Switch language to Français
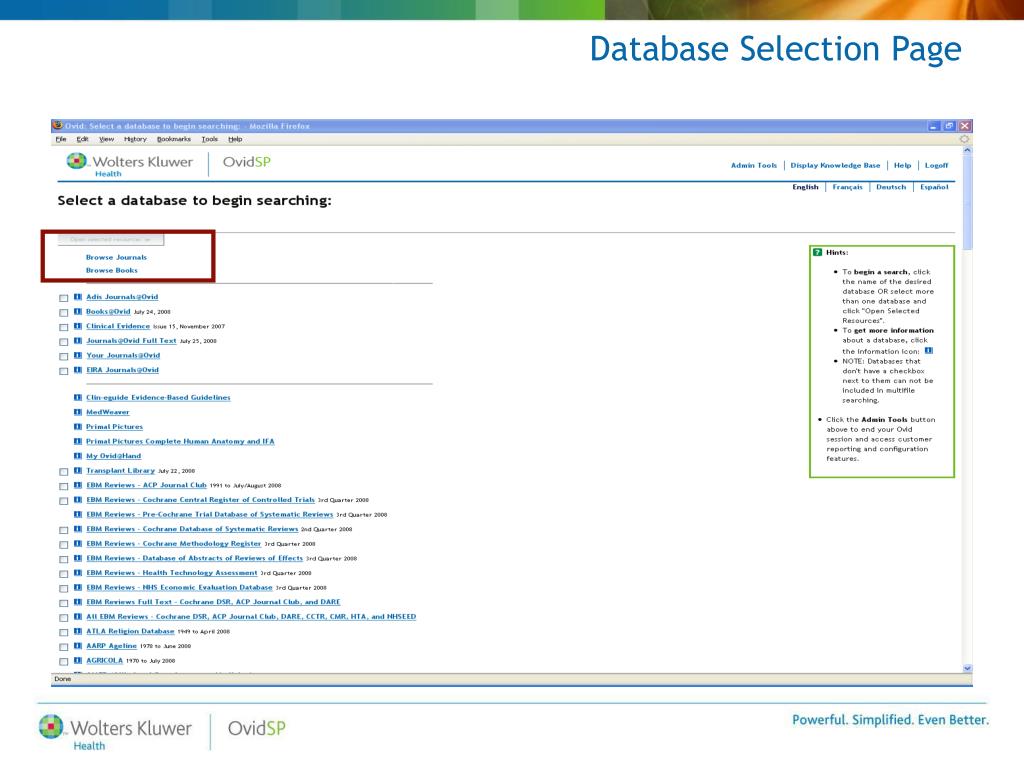Image resolution: width=1024 pixels, height=768 pixels. (847, 187)
